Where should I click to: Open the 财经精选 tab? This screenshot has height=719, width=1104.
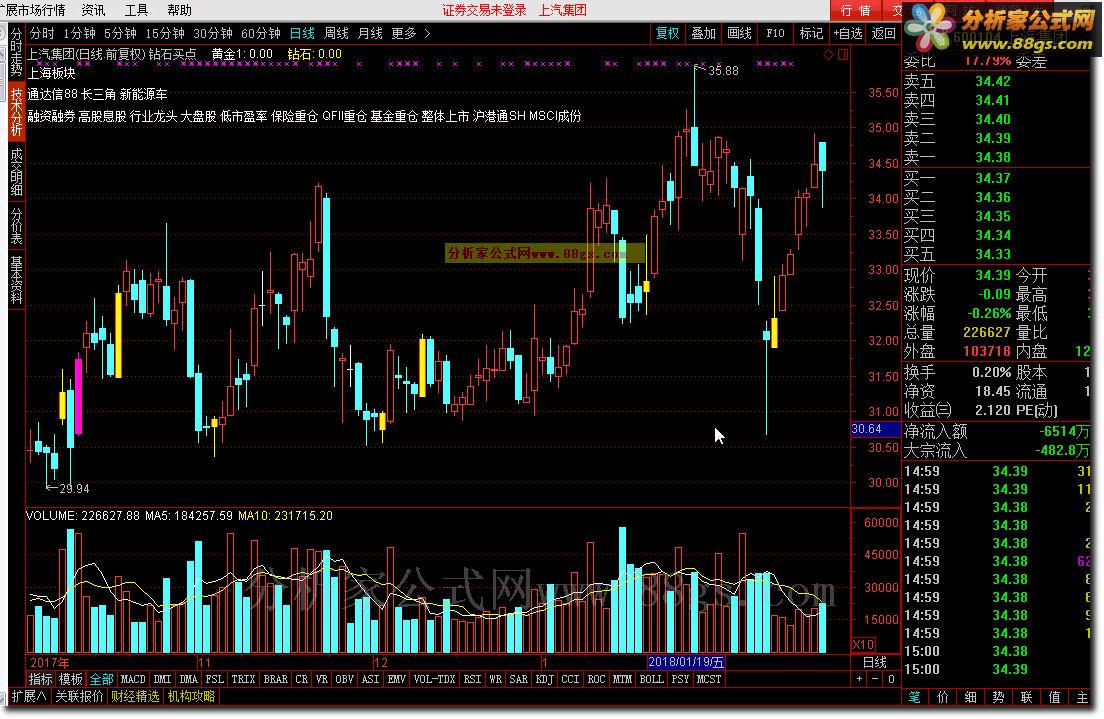tap(135, 696)
